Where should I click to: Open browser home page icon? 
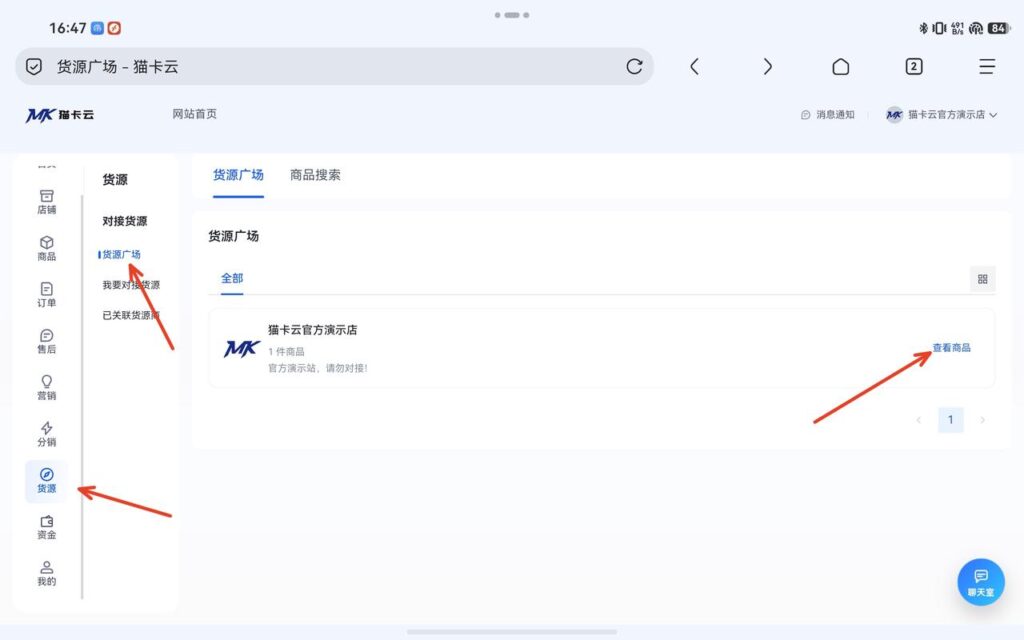click(x=840, y=67)
